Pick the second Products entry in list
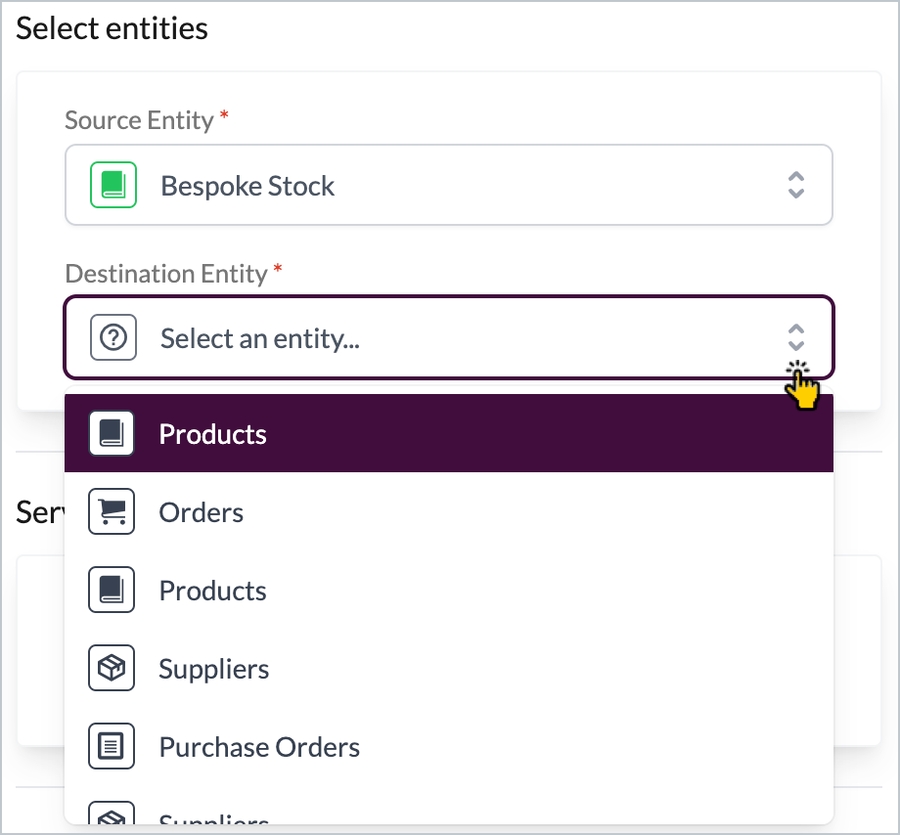 pyautogui.click(x=213, y=591)
